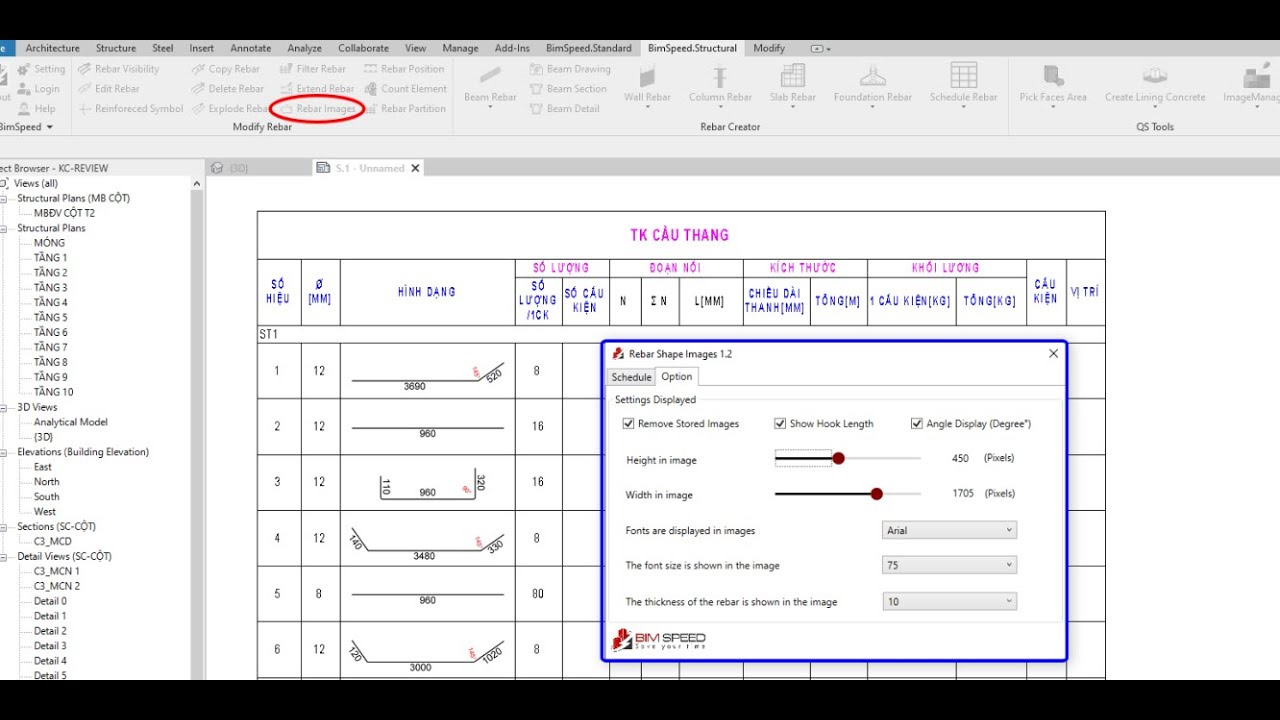
Task: Click the ST1 schedule group row
Action: [x=681, y=334]
